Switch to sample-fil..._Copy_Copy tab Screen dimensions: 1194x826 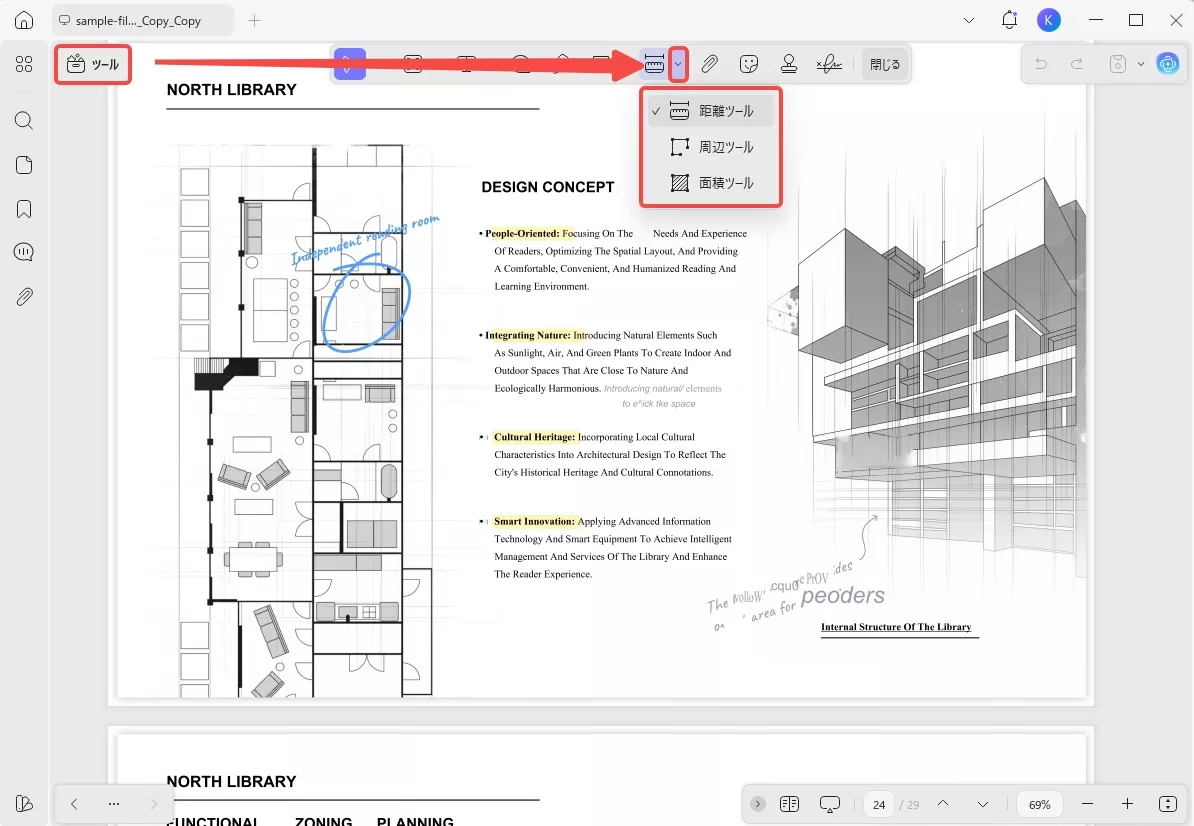(142, 20)
